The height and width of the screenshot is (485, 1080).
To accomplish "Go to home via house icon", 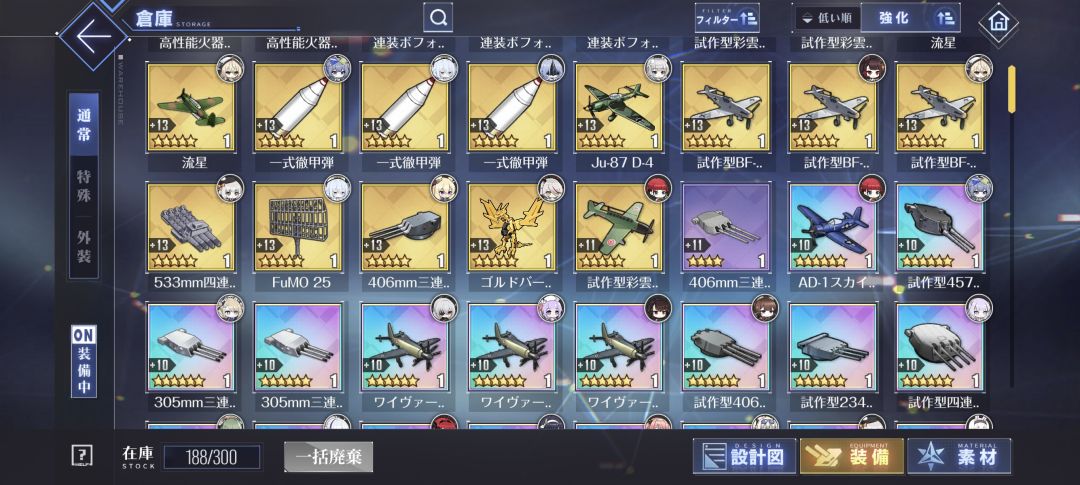I will point(998,21).
